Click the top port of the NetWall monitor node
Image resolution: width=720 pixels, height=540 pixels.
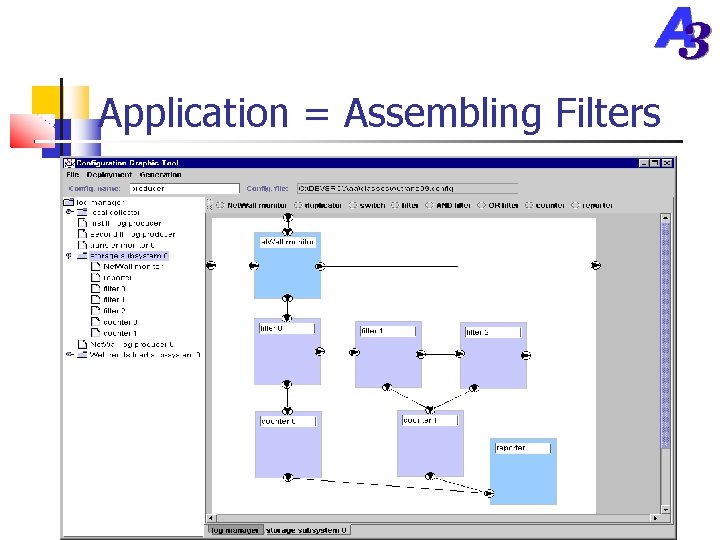287,232
